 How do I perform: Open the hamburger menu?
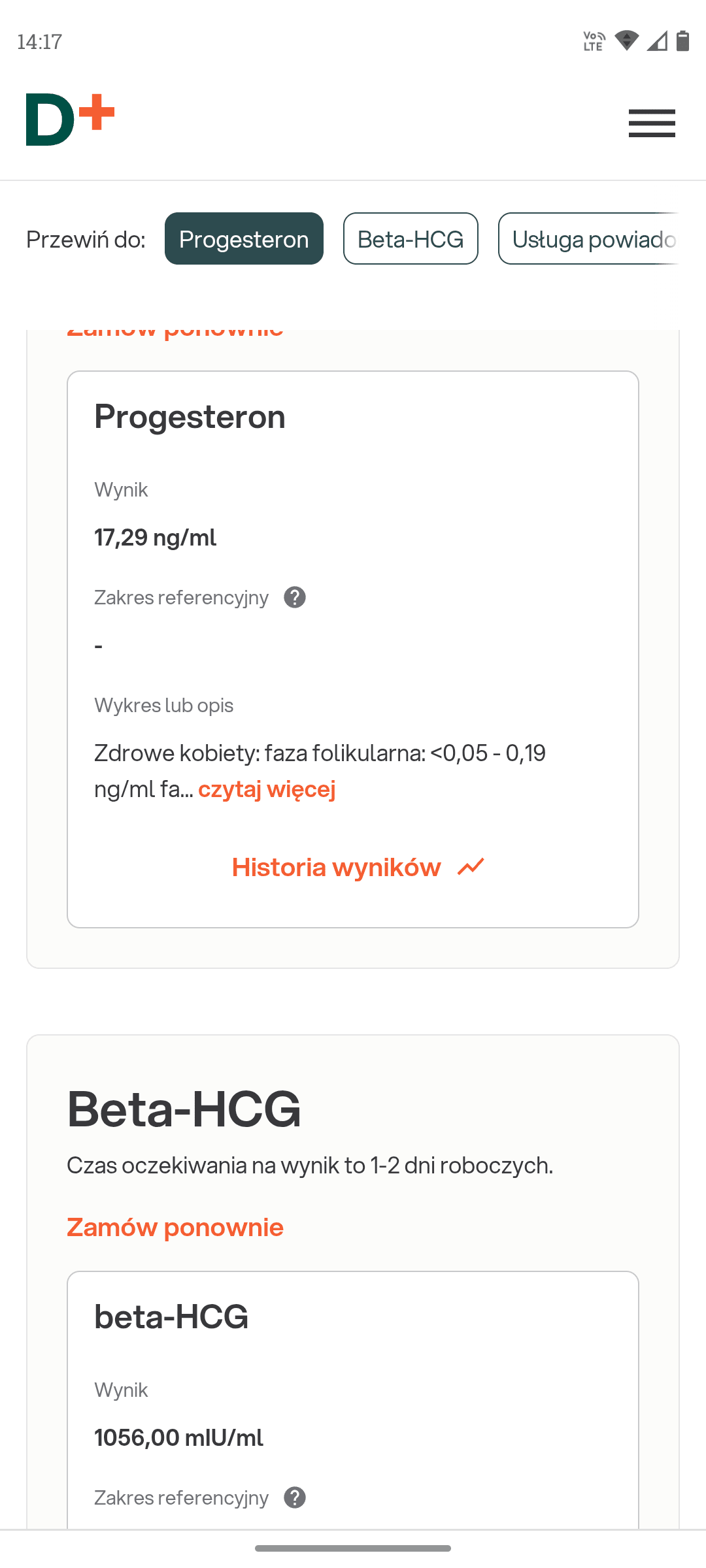(652, 123)
